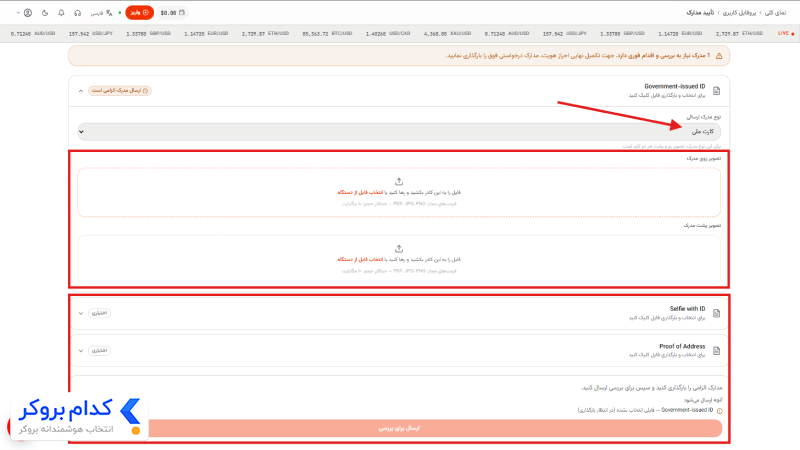This screenshot has height=450, width=800.
Task: Open support headset icon
Action: pyautogui.click(x=78, y=13)
